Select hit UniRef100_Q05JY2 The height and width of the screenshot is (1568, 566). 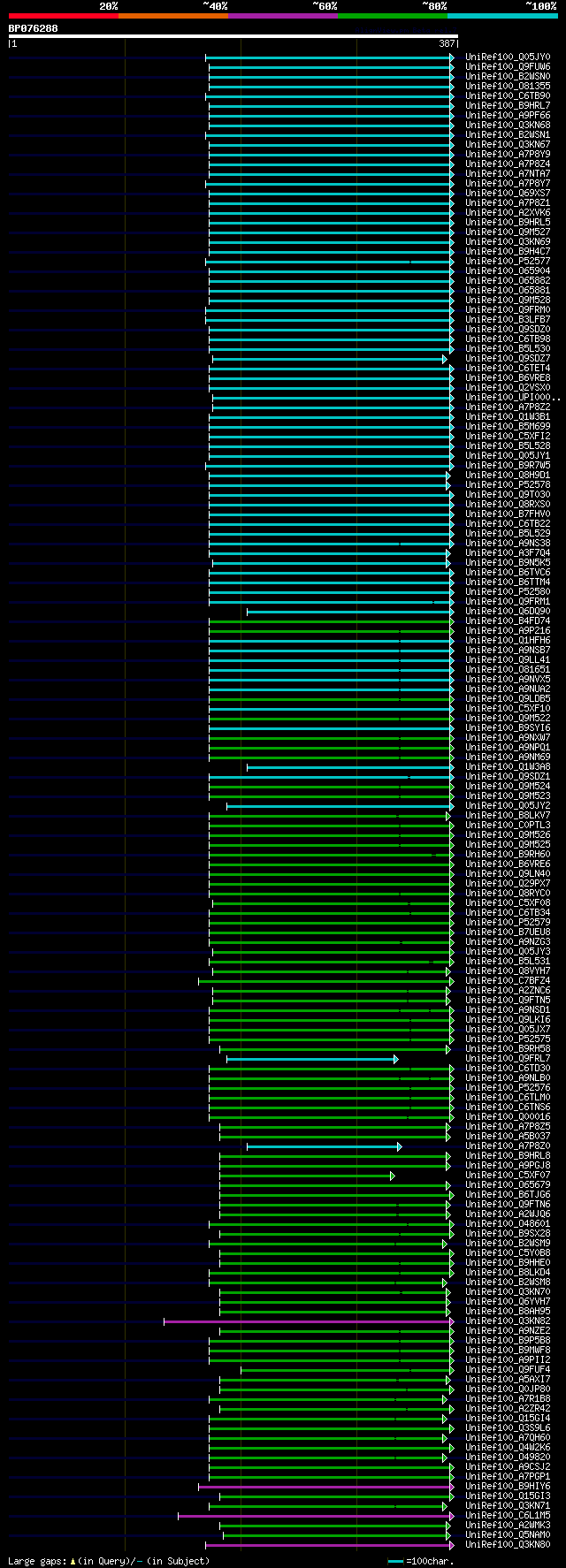508,806
